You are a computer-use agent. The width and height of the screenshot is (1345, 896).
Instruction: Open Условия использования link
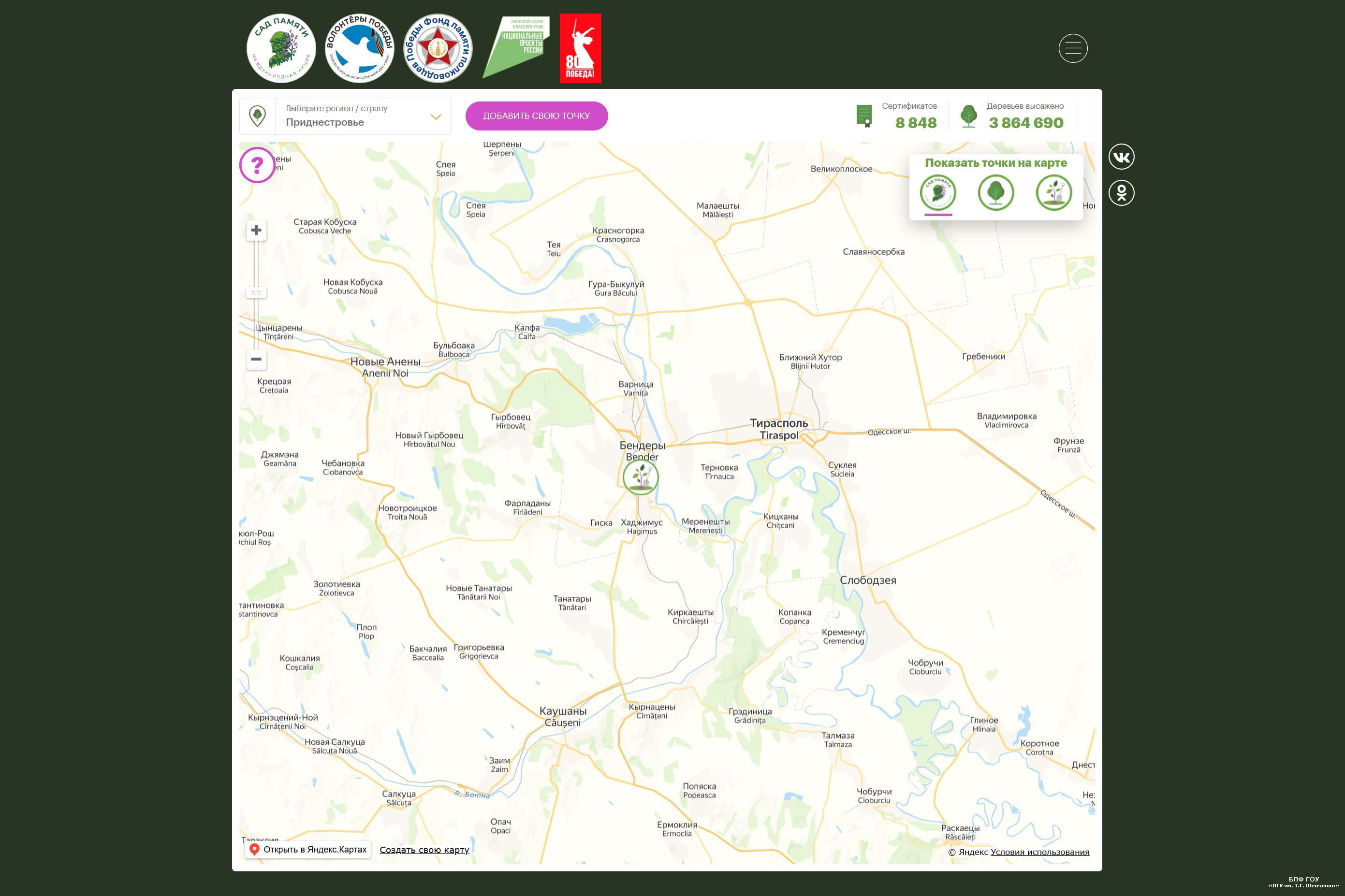point(1040,852)
